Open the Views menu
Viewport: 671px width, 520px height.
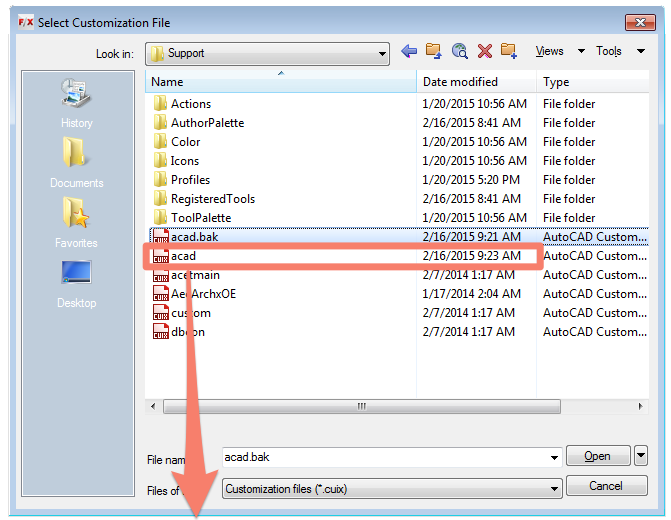(549, 51)
